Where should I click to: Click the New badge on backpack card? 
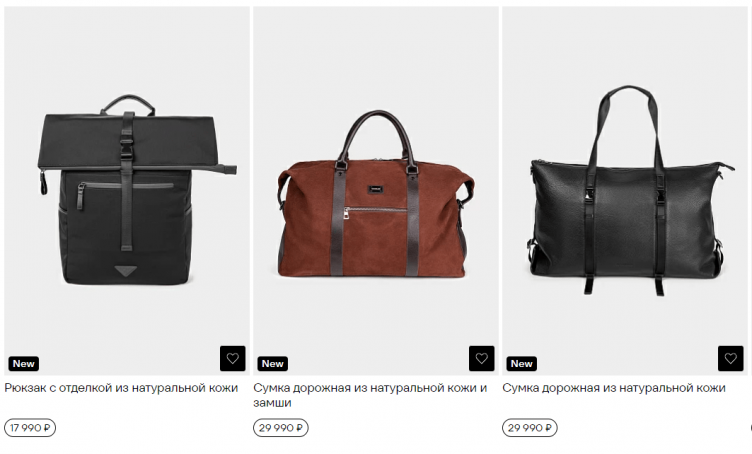pos(24,363)
